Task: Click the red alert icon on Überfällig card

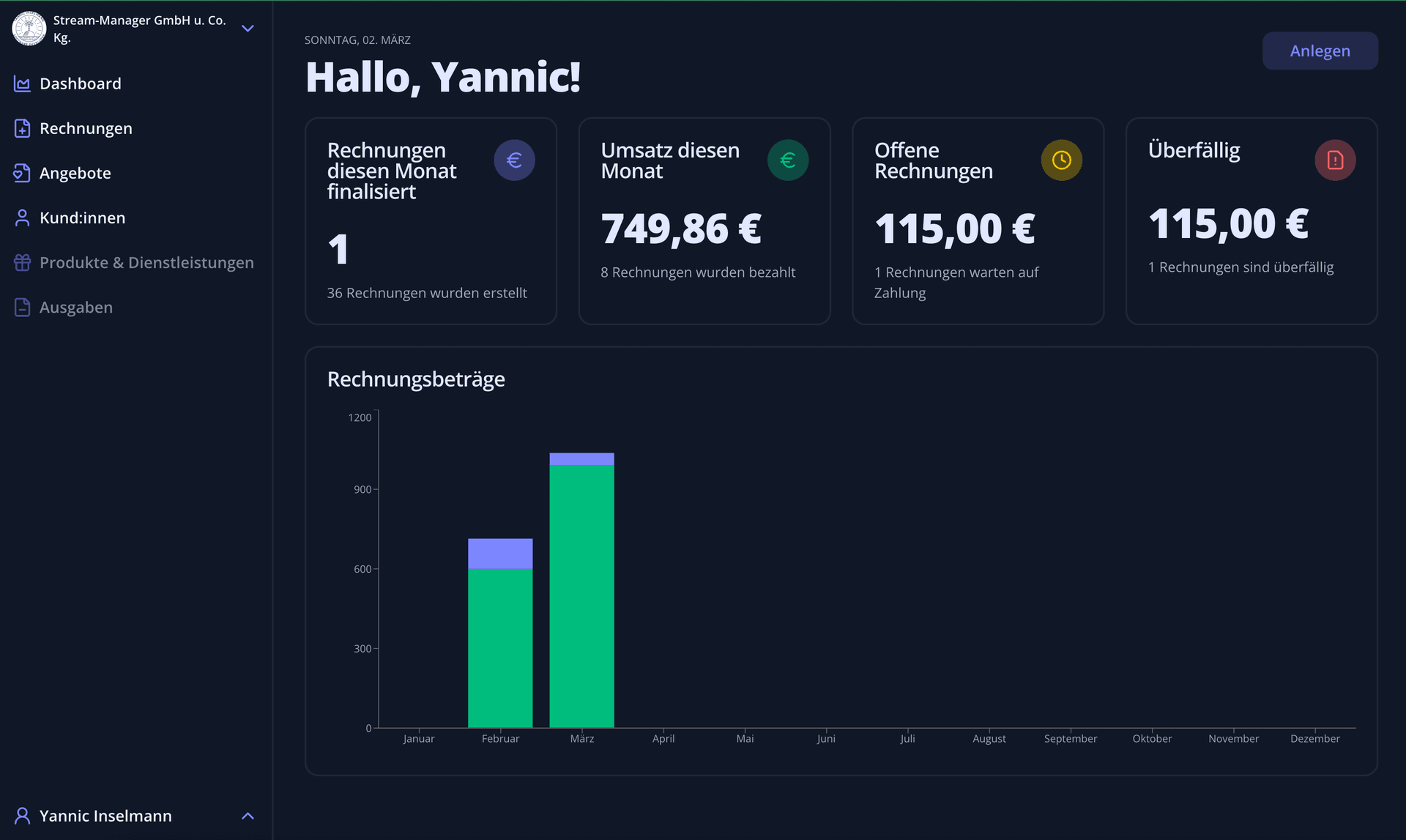Action: 1335,160
